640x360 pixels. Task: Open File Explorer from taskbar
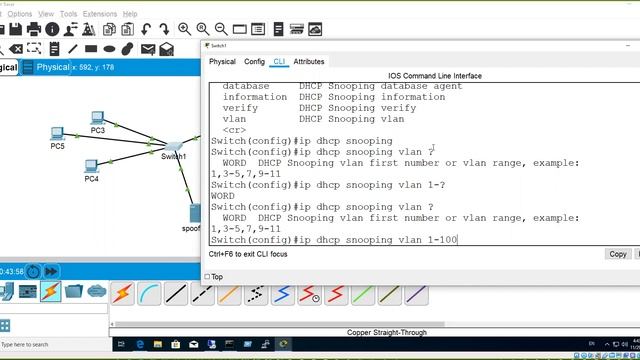pos(158,344)
